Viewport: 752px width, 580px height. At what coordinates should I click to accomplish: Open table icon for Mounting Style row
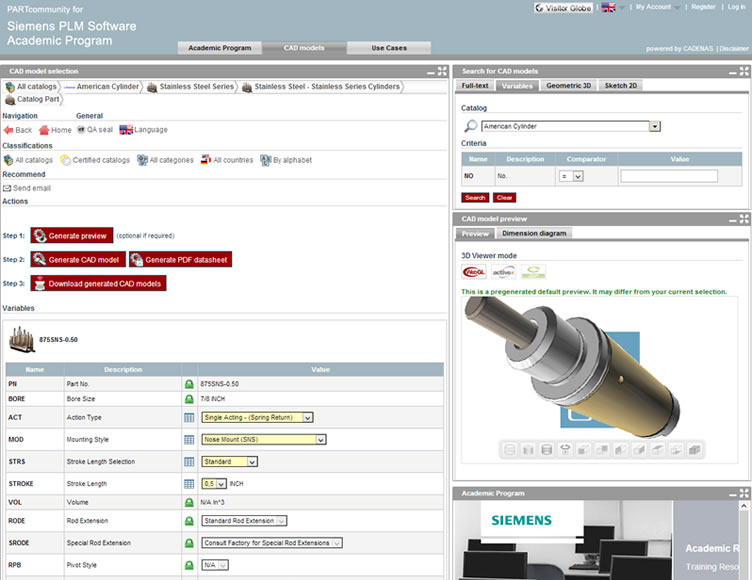(x=189, y=439)
